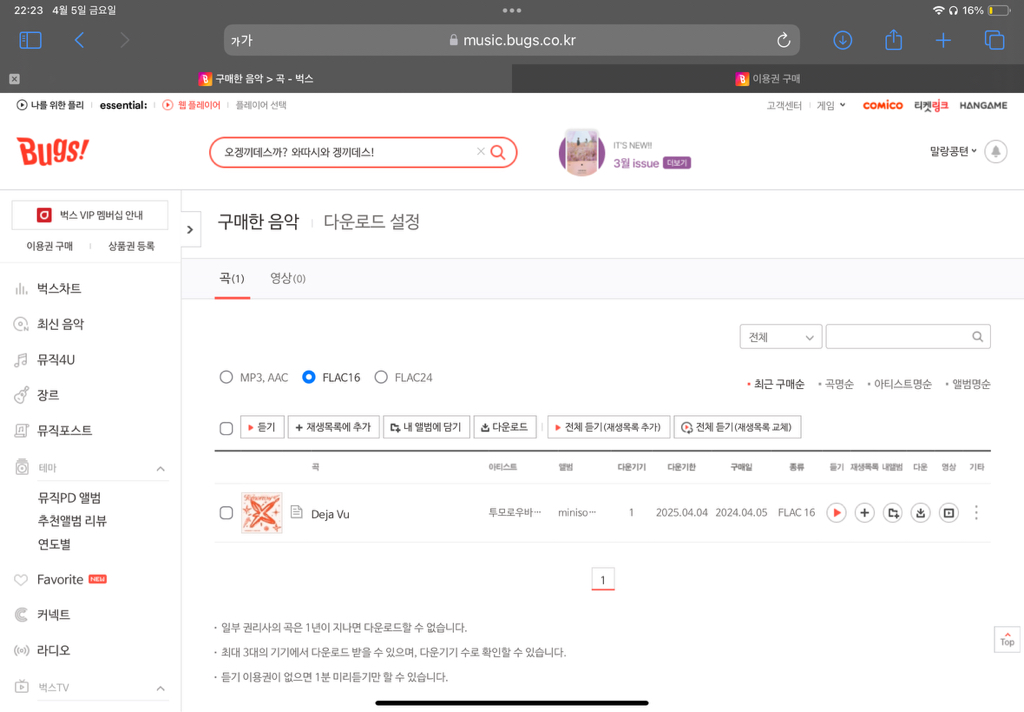The image size is (1024, 712).
Task: Click 전체 듣기(재생목록 교체) button
Action: (737, 427)
